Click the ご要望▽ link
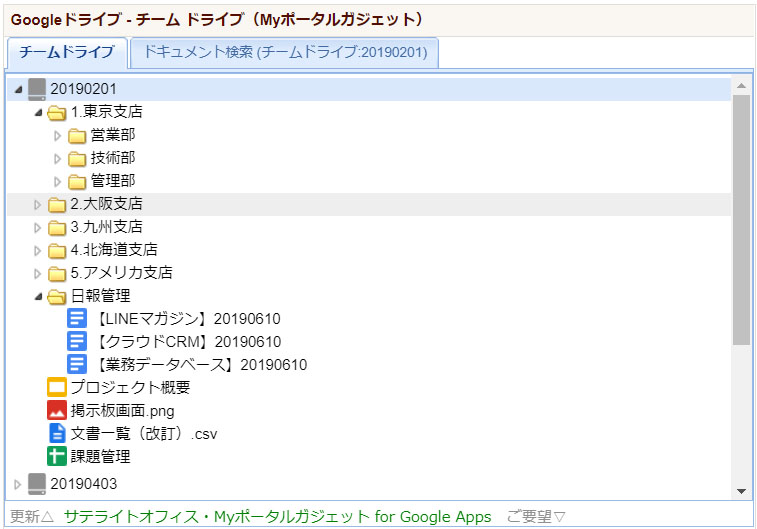 pyautogui.click(x=536, y=517)
